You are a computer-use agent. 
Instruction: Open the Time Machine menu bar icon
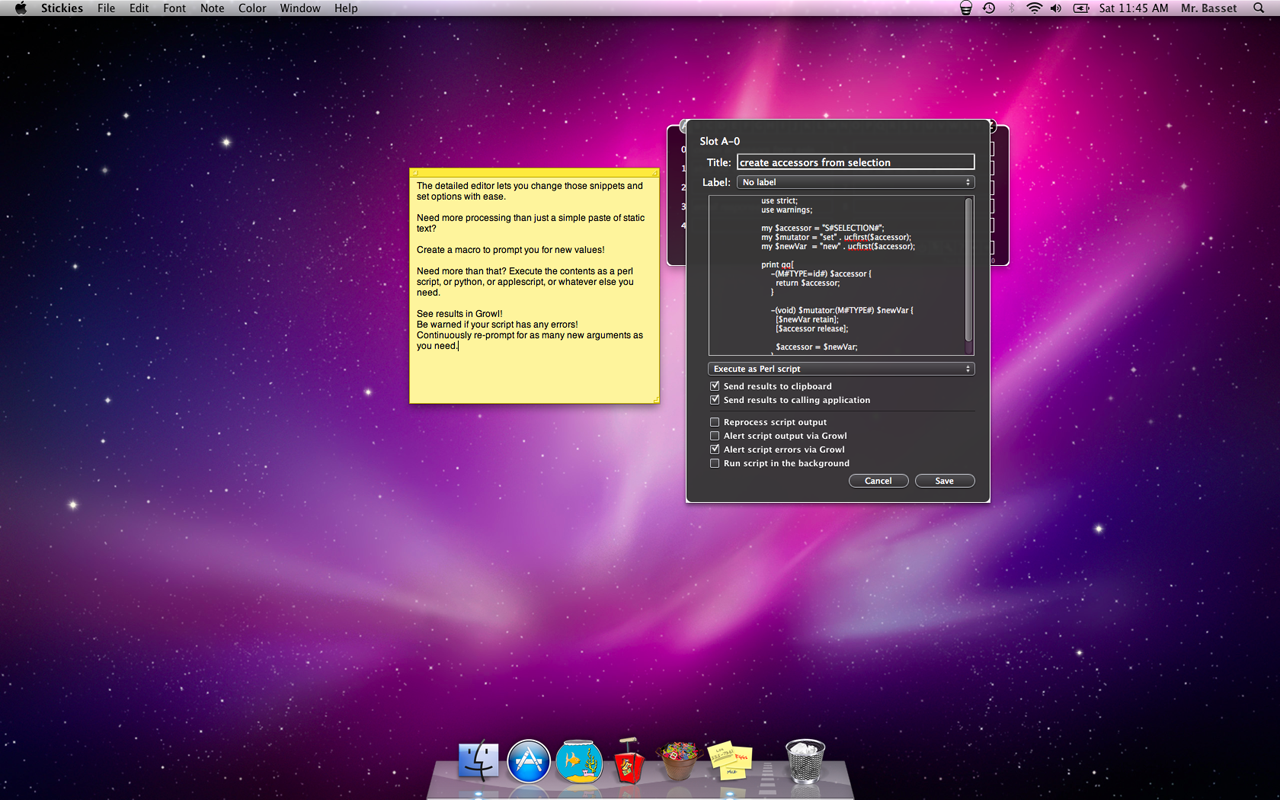[989, 8]
